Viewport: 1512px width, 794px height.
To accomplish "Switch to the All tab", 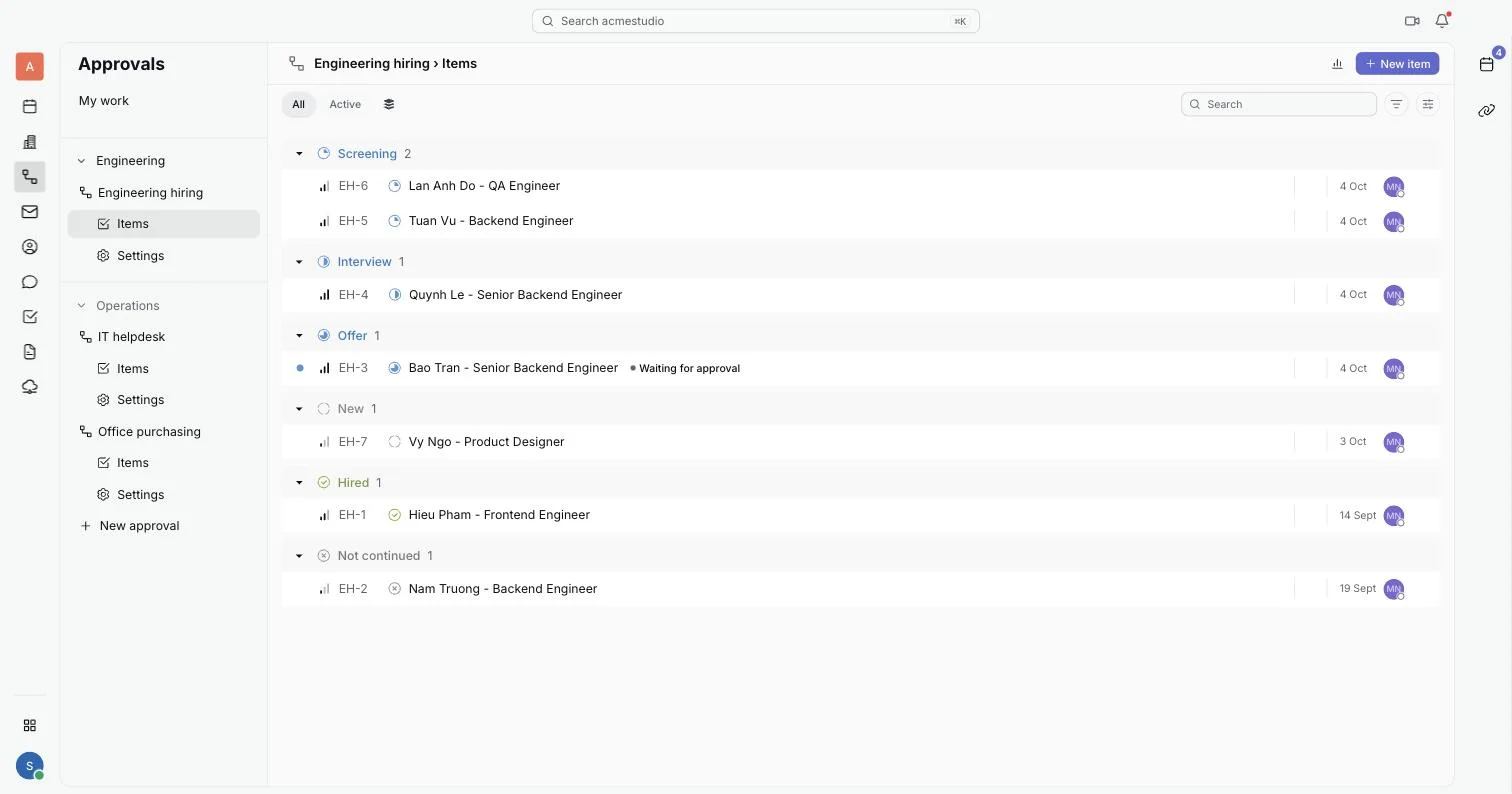I will (298, 104).
